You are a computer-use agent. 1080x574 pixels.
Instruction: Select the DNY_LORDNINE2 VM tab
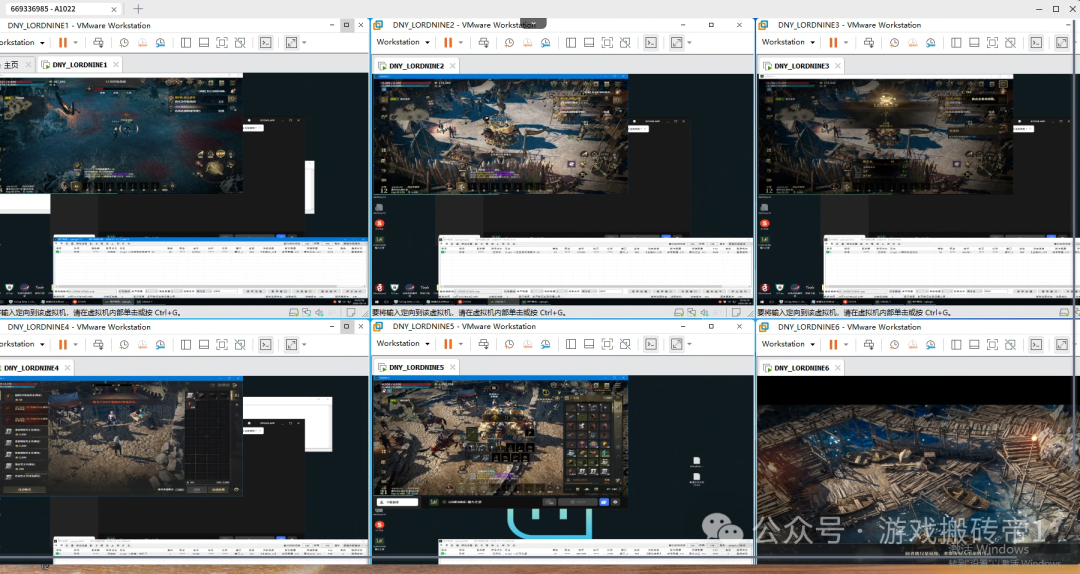[416, 66]
